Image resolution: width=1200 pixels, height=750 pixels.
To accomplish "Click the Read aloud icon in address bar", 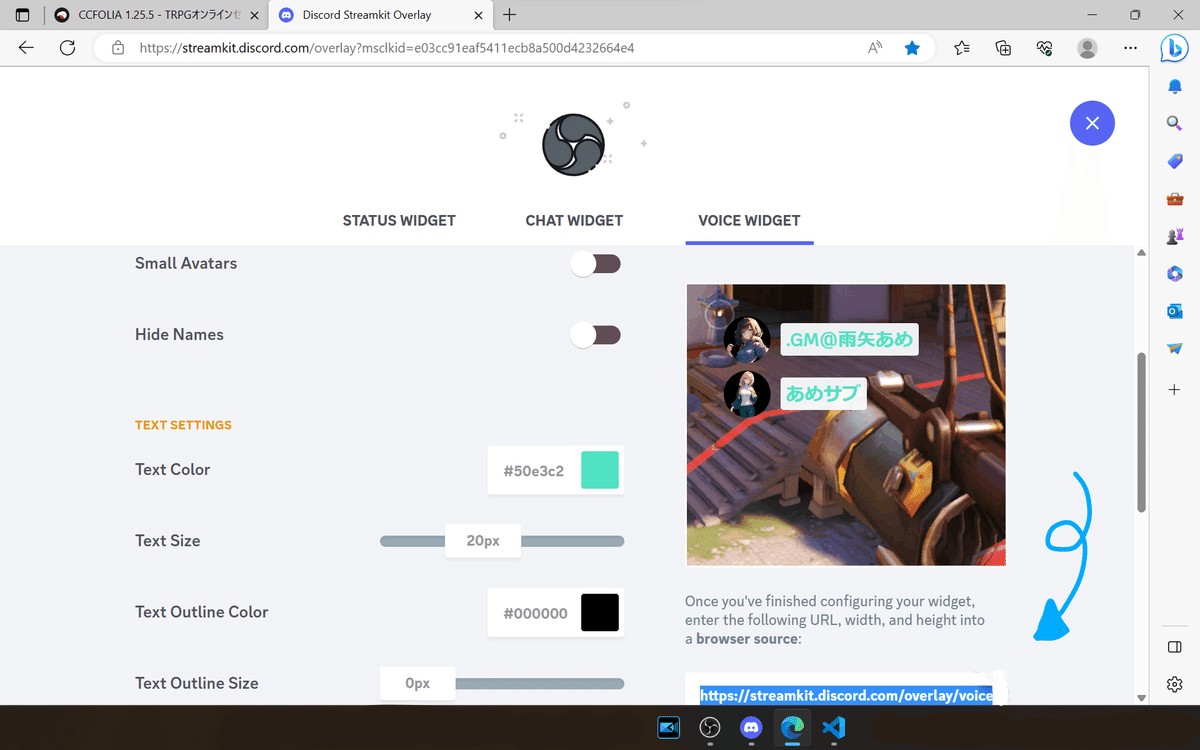I will pos(875,48).
